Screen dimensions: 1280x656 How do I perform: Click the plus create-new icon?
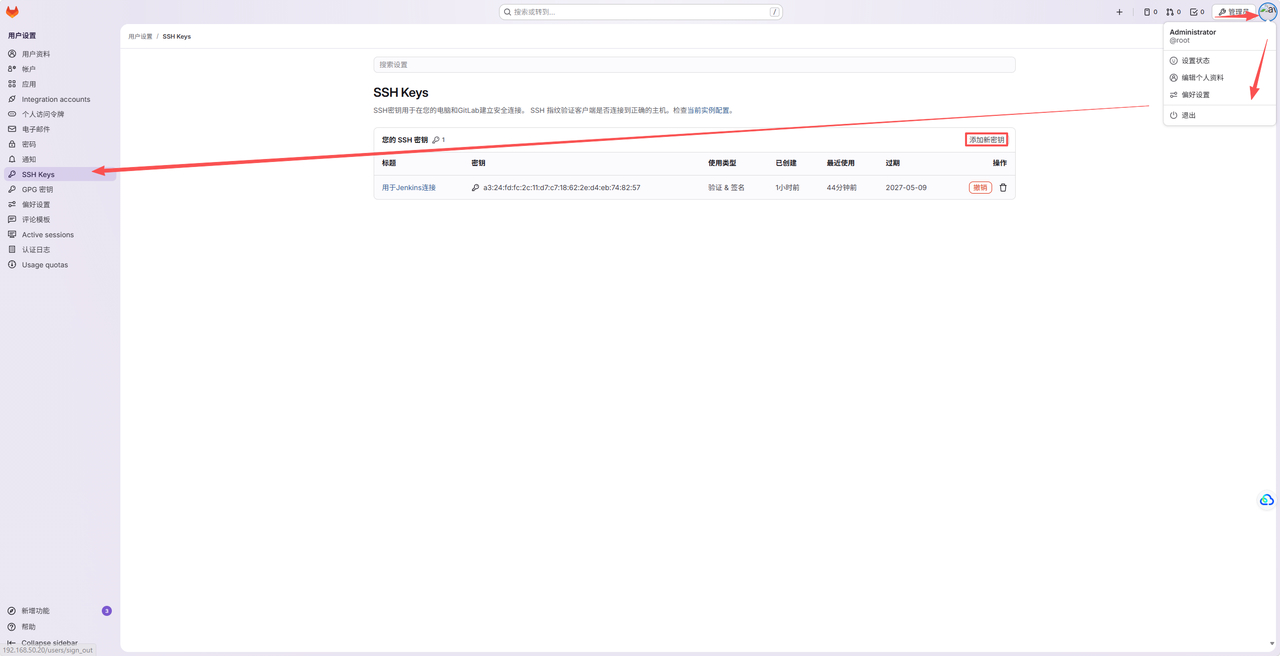pyautogui.click(x=1119, y=12)
